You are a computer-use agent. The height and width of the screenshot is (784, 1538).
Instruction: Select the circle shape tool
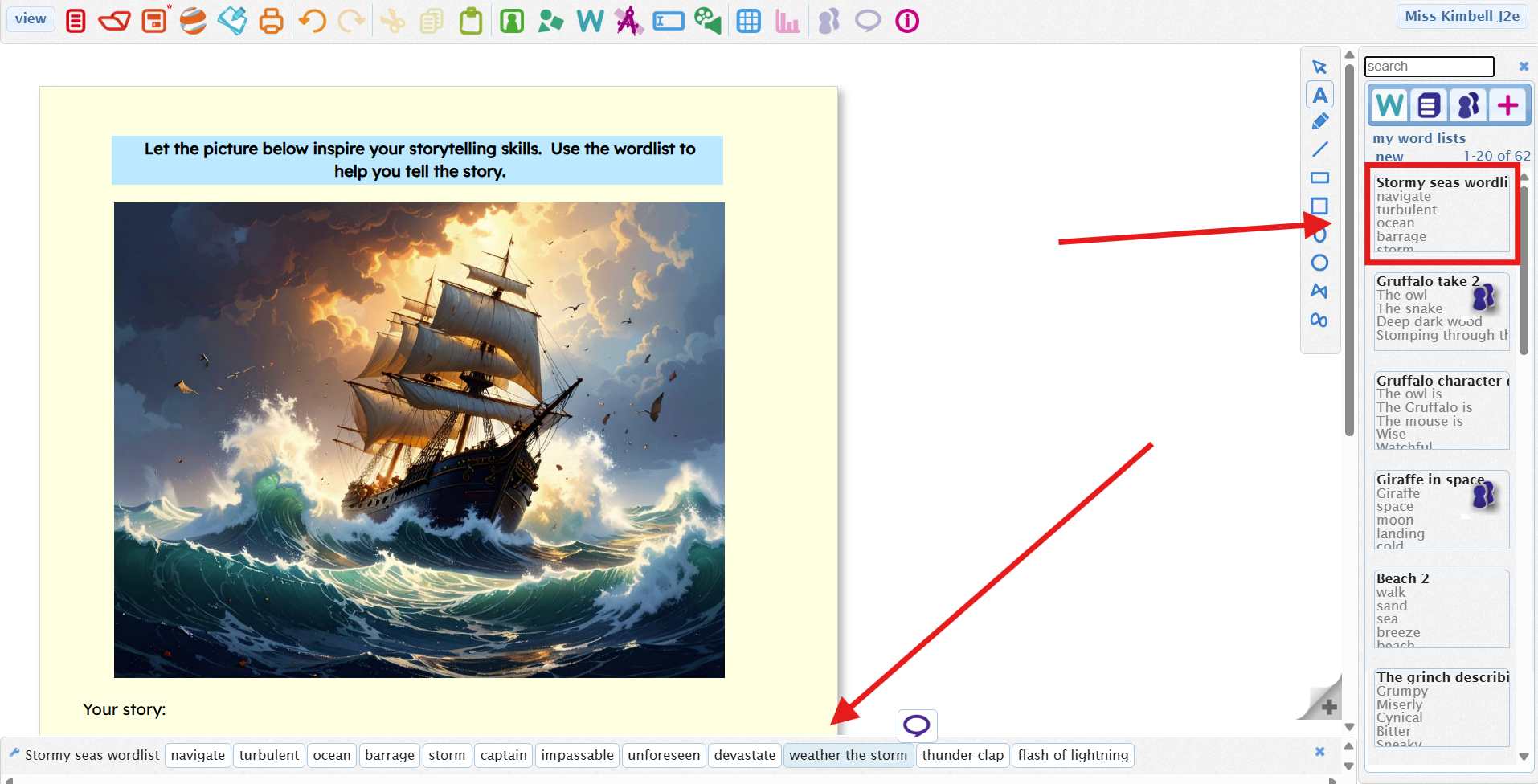click(1319, 263)
